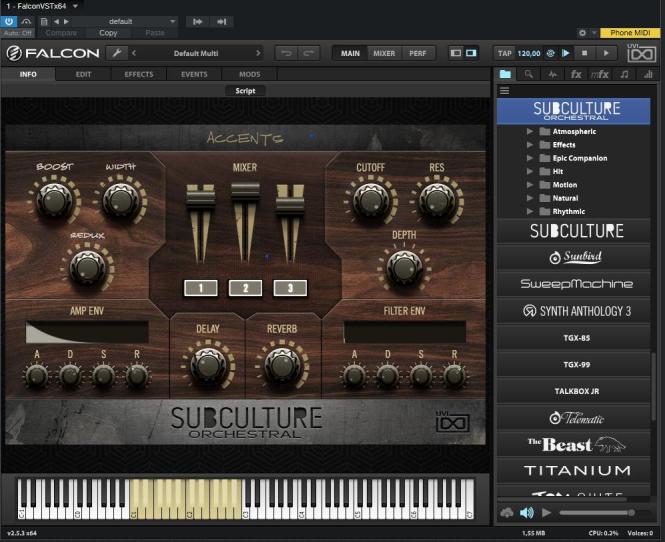
Task: Edit the 120,00 tempo field
Action: pos(529,53)
